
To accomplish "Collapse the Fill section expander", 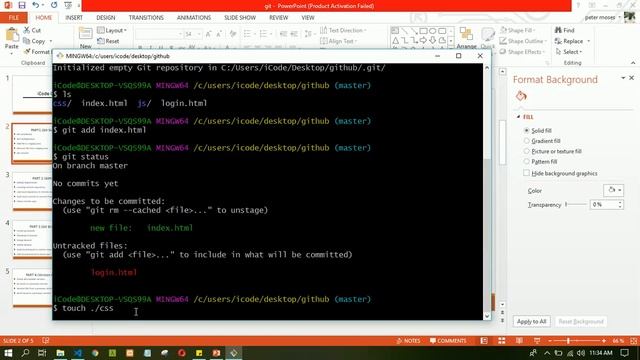I will click(x=518, y=117).
